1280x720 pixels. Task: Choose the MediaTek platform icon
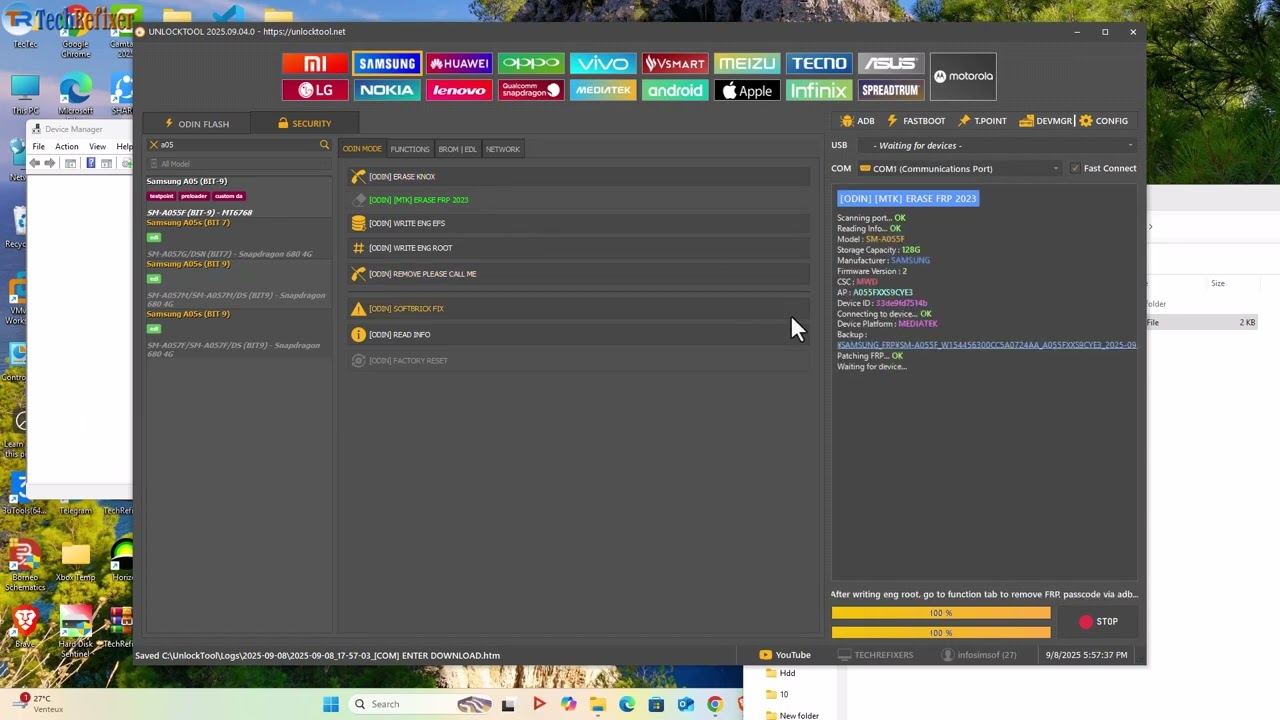coord(603,90)
